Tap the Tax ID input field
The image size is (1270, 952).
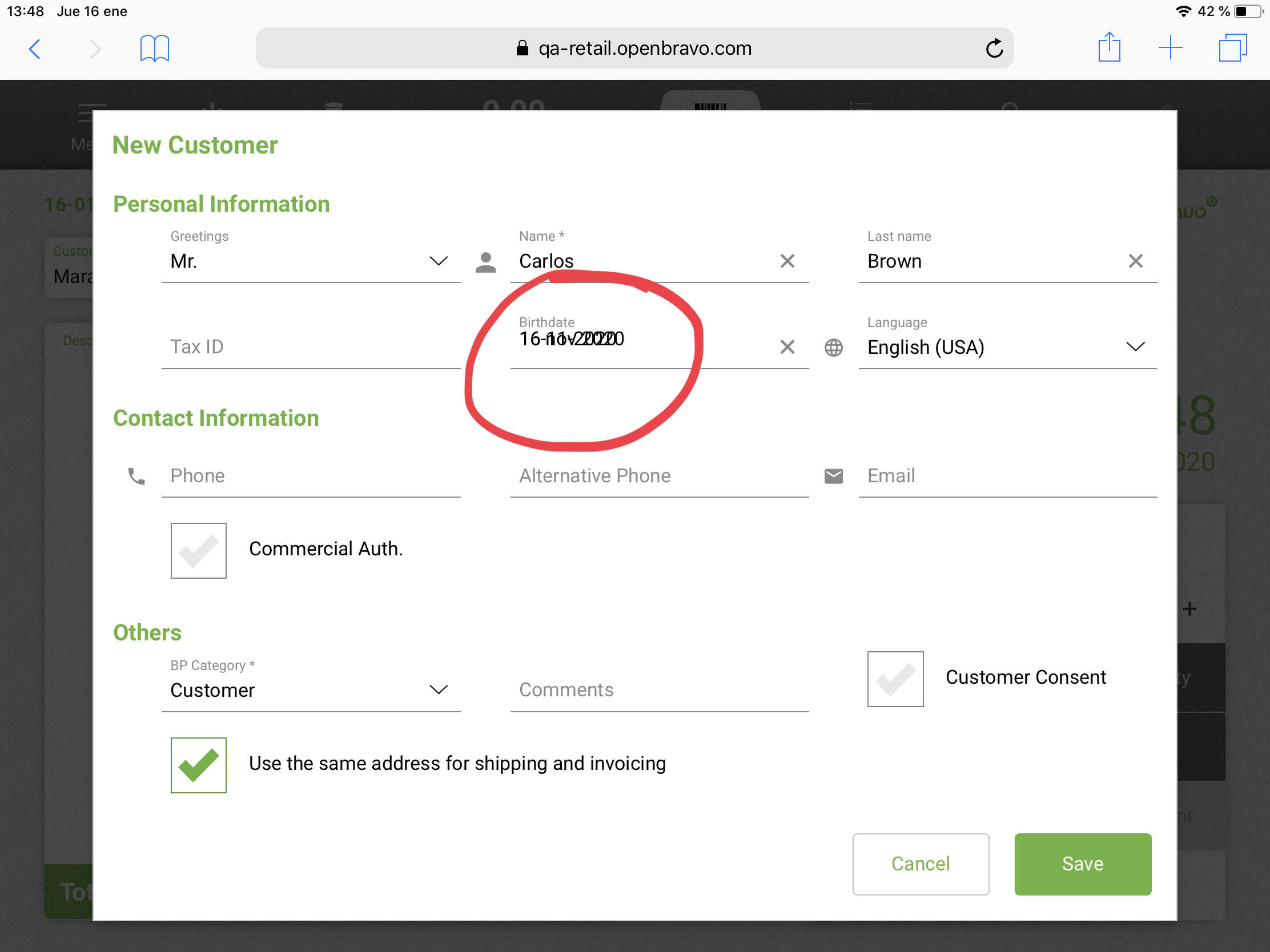[310, 347]
